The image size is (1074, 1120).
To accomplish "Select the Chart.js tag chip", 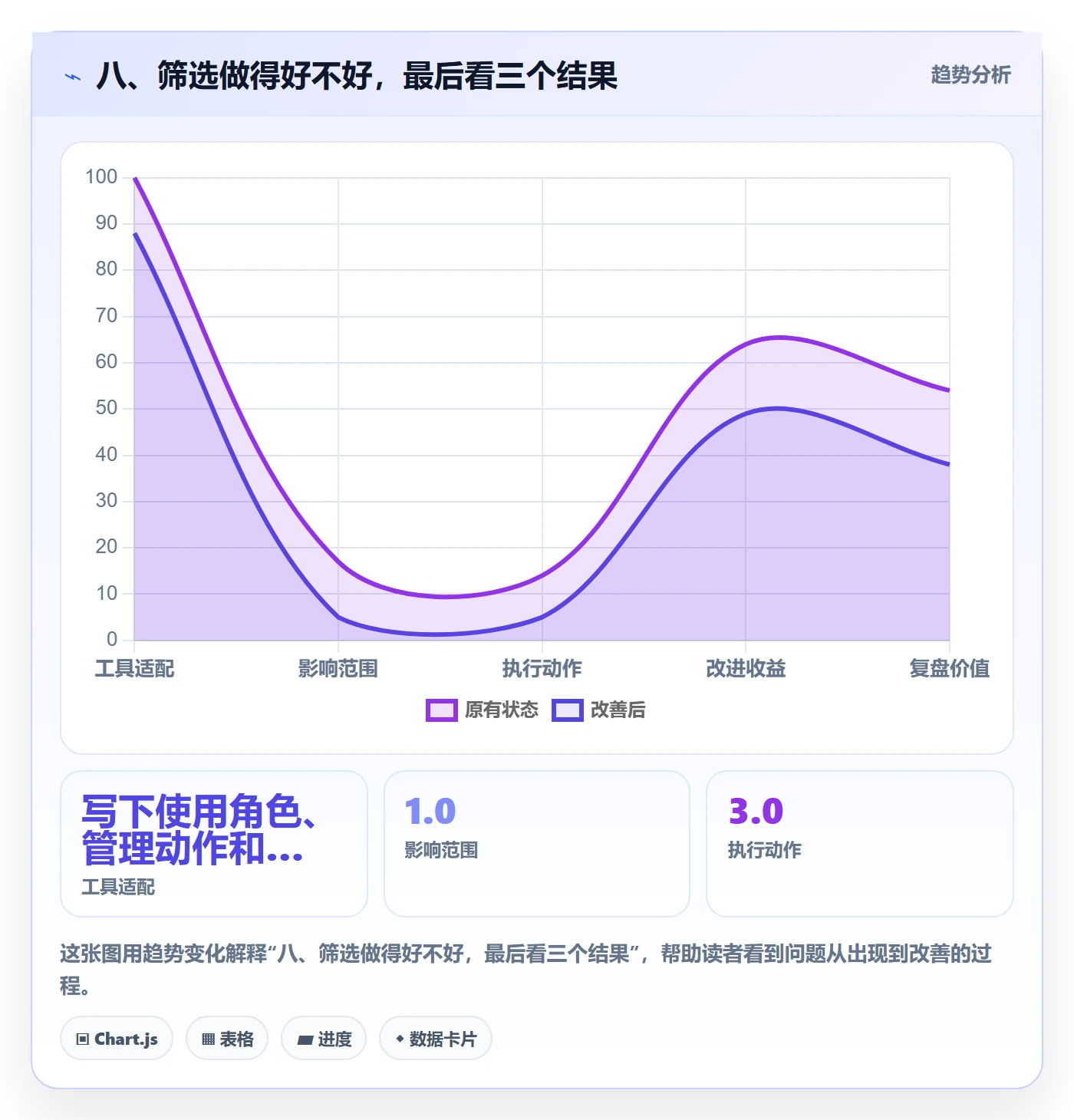I will pos(117,1039).
